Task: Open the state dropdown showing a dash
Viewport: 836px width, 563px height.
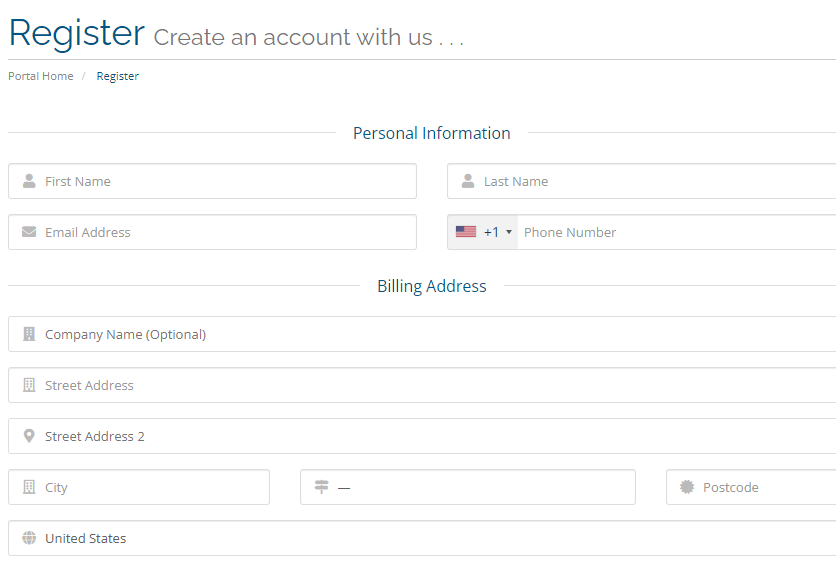Action: coord(468,487)
